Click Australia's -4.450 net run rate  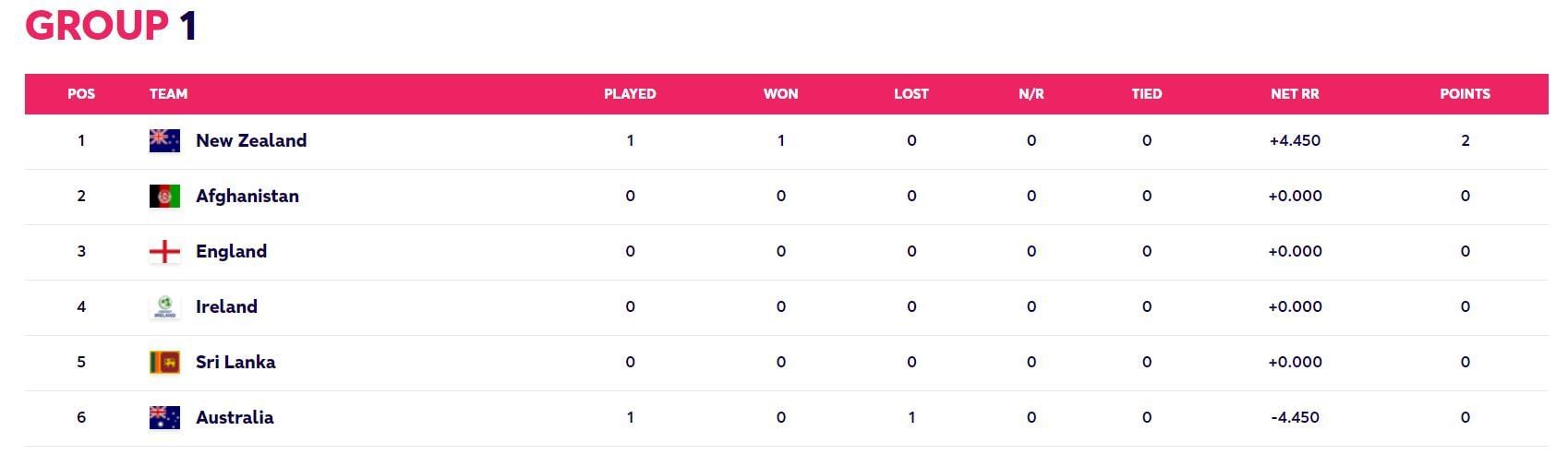tap(1295, 417)
